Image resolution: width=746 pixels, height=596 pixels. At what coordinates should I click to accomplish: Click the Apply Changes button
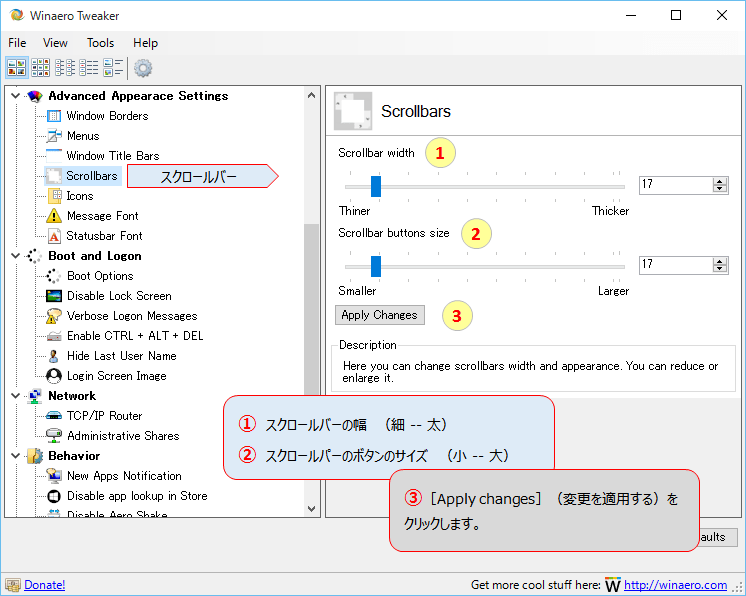(380, 315)
